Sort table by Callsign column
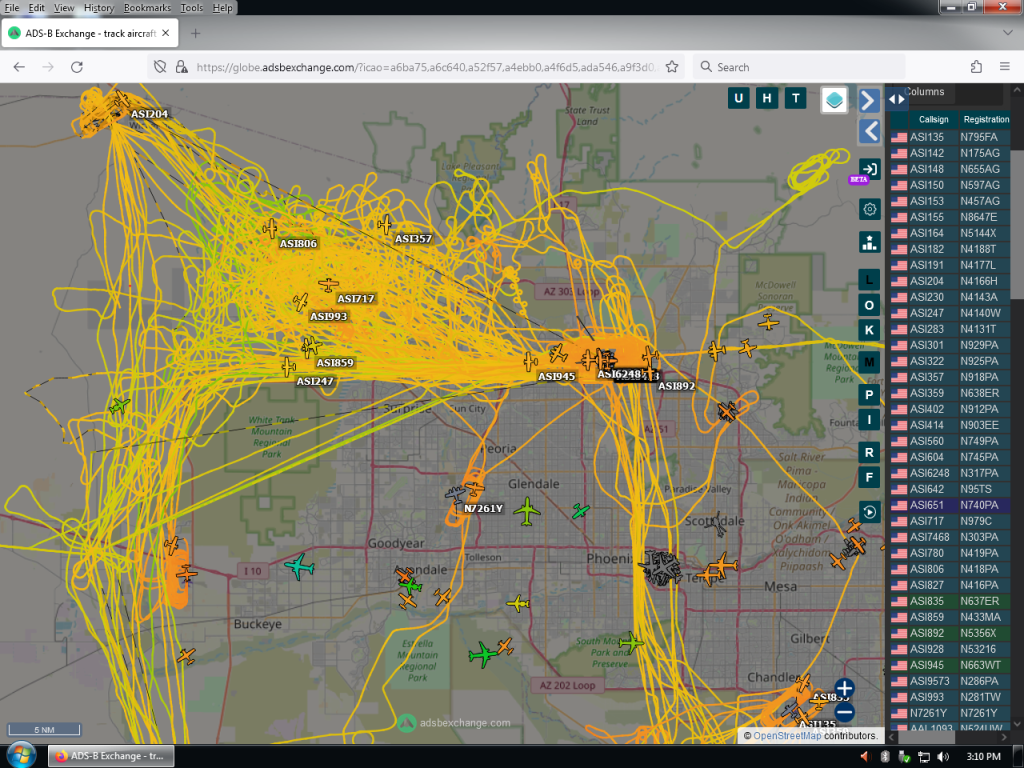 point(933,120)
